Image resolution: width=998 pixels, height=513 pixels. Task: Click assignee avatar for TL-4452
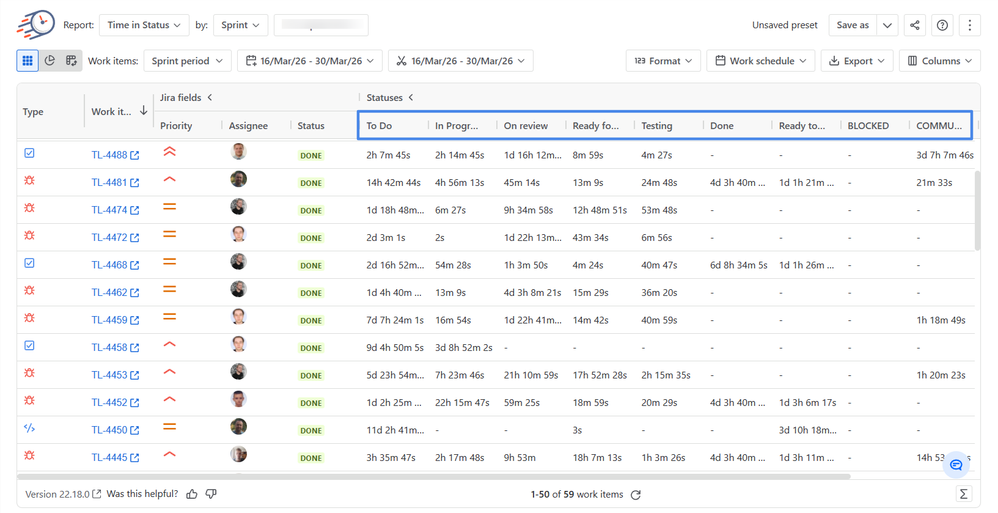(239, 399)
